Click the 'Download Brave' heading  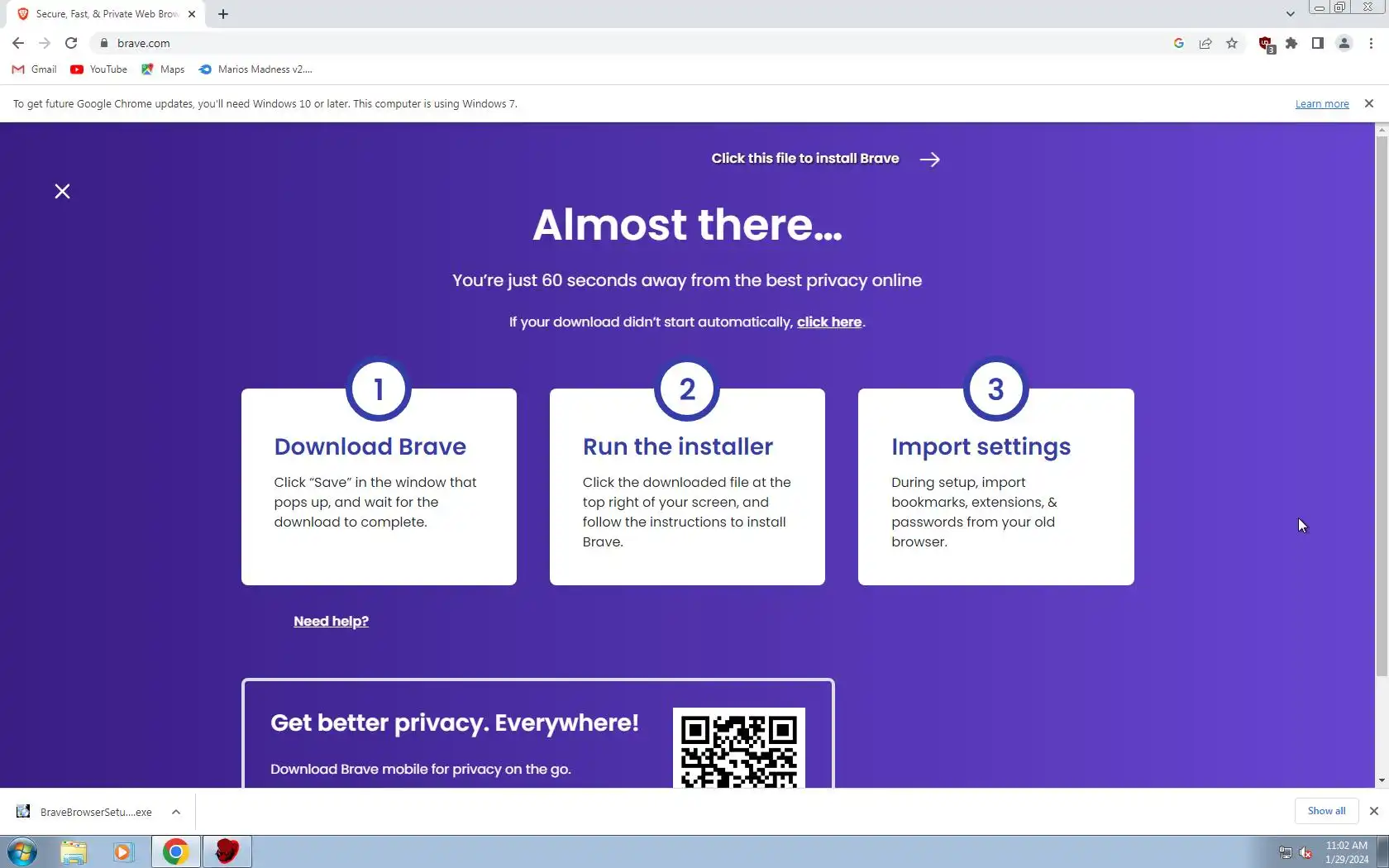pyautogui.click(x=370, y=446)
